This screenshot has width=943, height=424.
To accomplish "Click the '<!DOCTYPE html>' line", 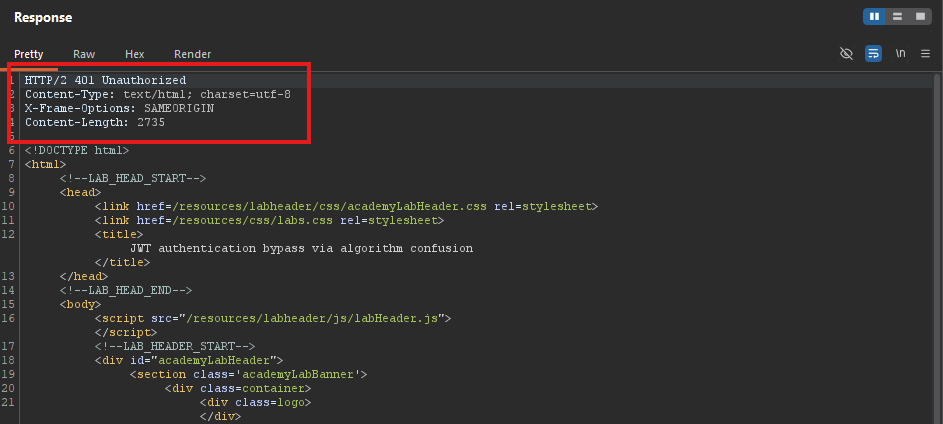I will click(x=77, y=150).
